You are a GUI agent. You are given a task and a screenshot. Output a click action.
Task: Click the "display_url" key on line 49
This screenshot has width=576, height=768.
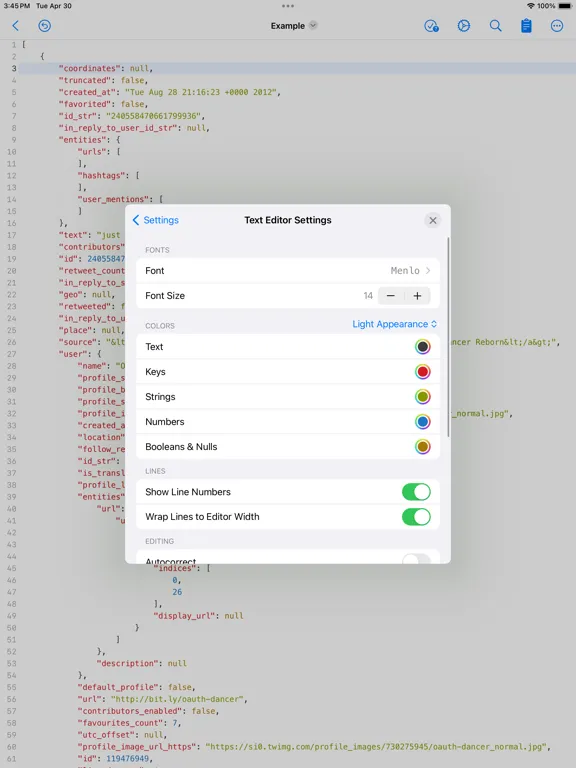point(187,616)
